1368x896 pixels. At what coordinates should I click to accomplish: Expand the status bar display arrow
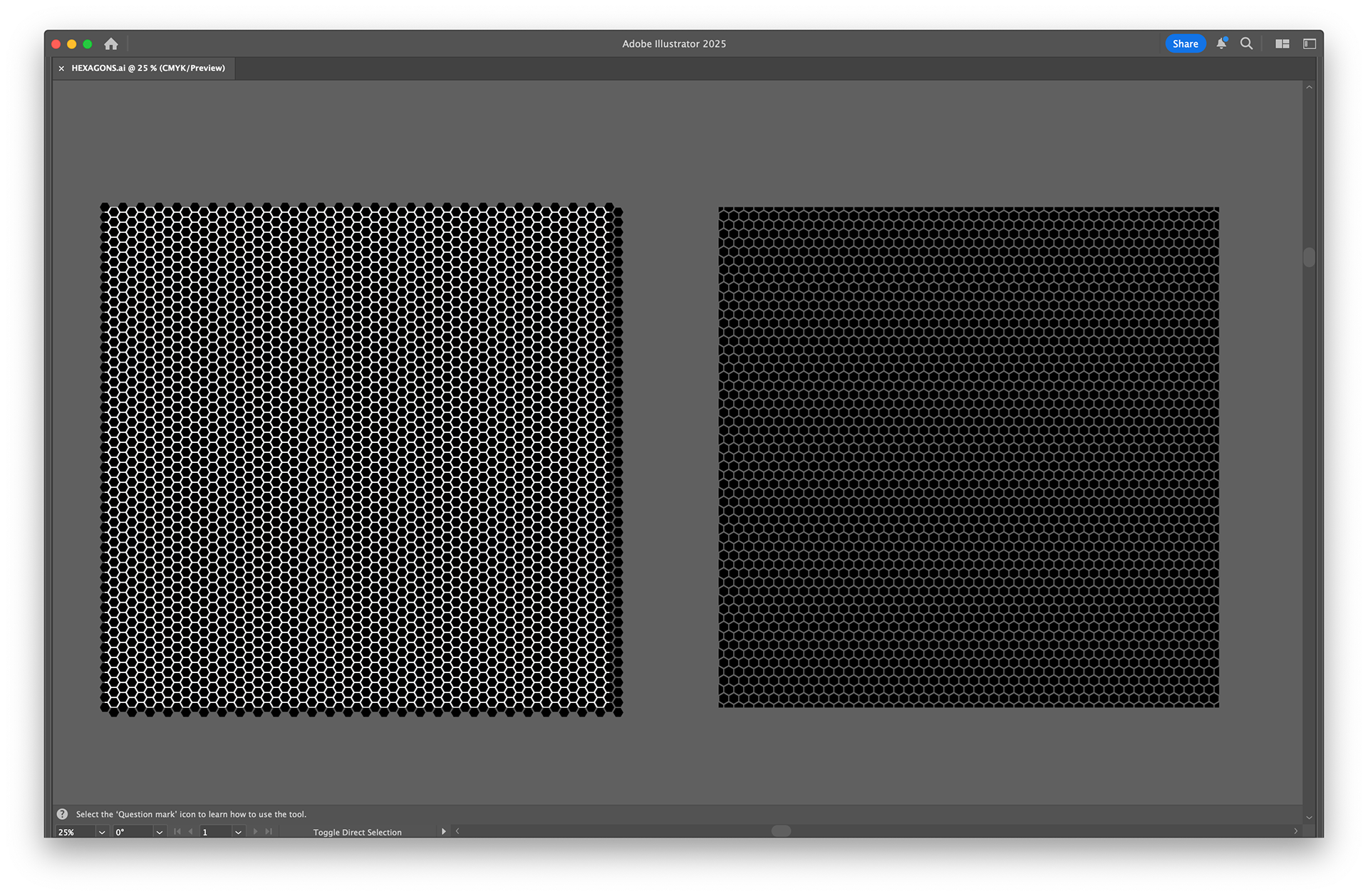pyautogui.click(x=443, y=831)
